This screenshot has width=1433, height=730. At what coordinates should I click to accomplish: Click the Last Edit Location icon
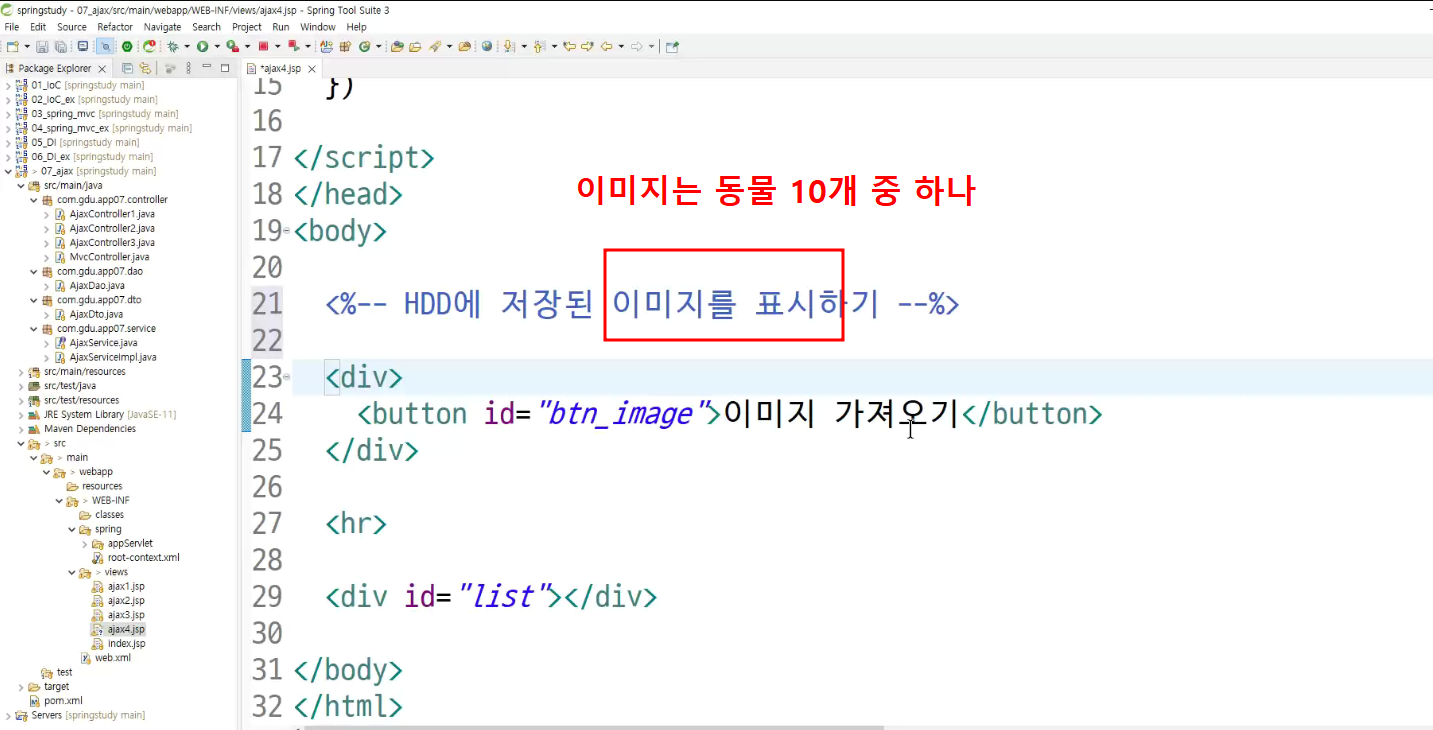569,46
